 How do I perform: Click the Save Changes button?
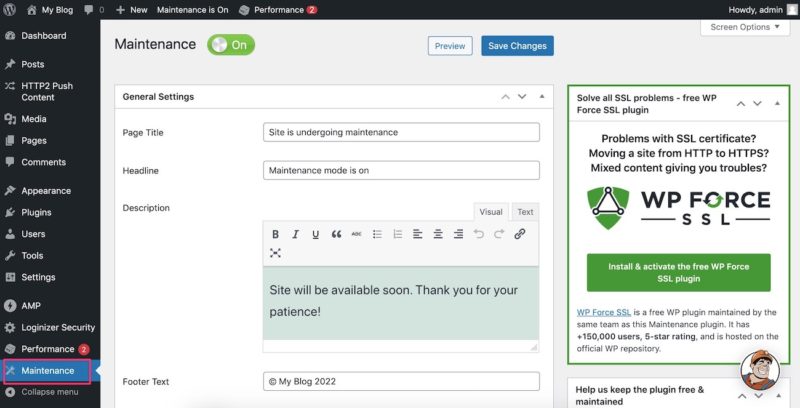click(x=517, y=46)
